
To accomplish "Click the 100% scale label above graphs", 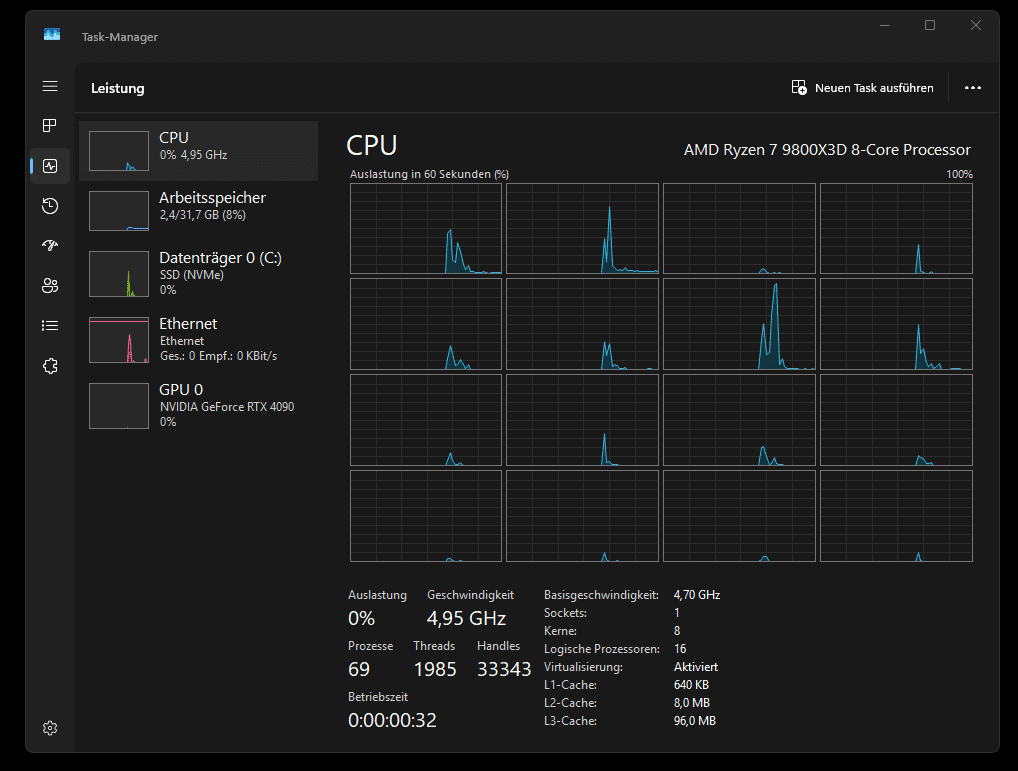I will 959,174.
